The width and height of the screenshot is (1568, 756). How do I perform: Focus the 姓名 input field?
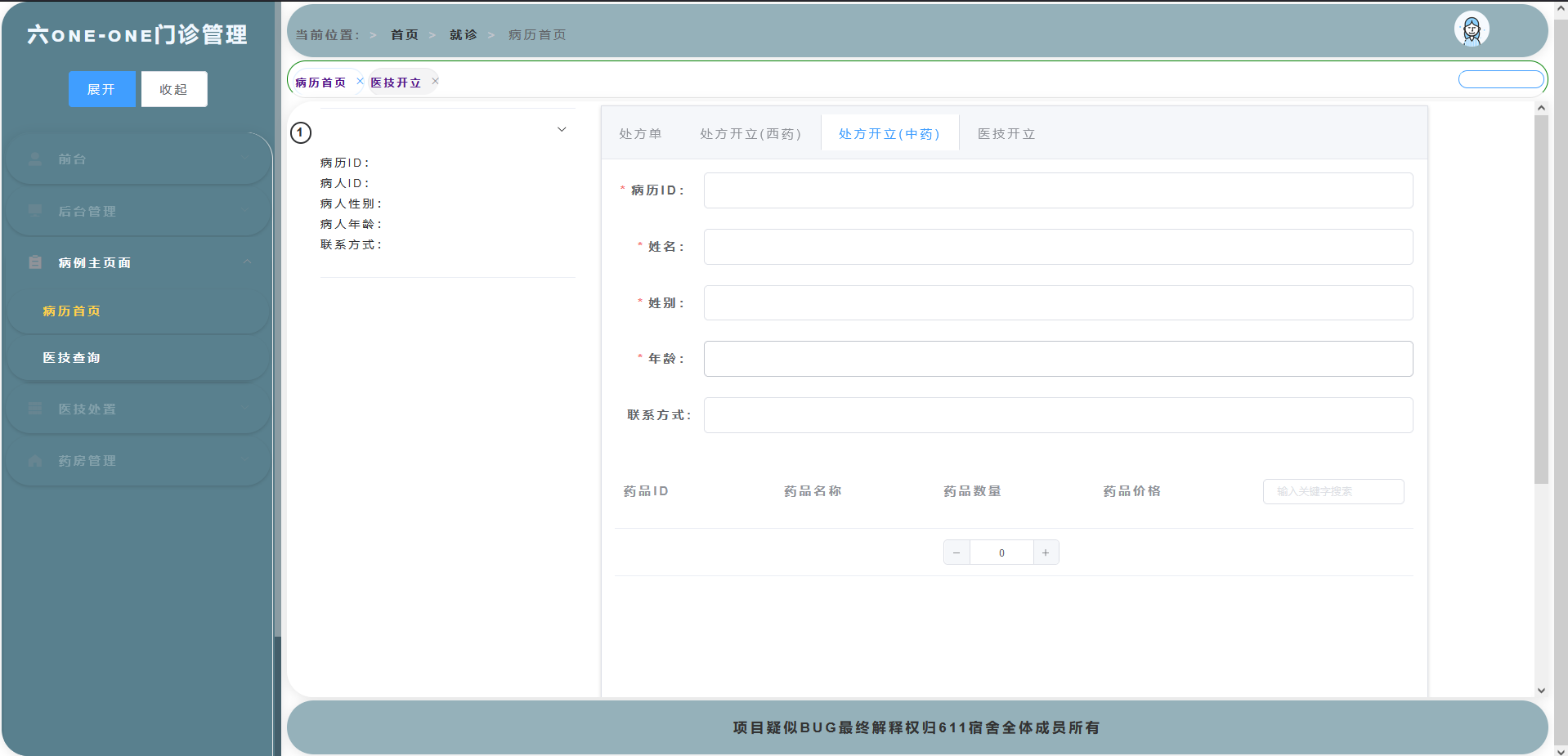(1058, 247)
